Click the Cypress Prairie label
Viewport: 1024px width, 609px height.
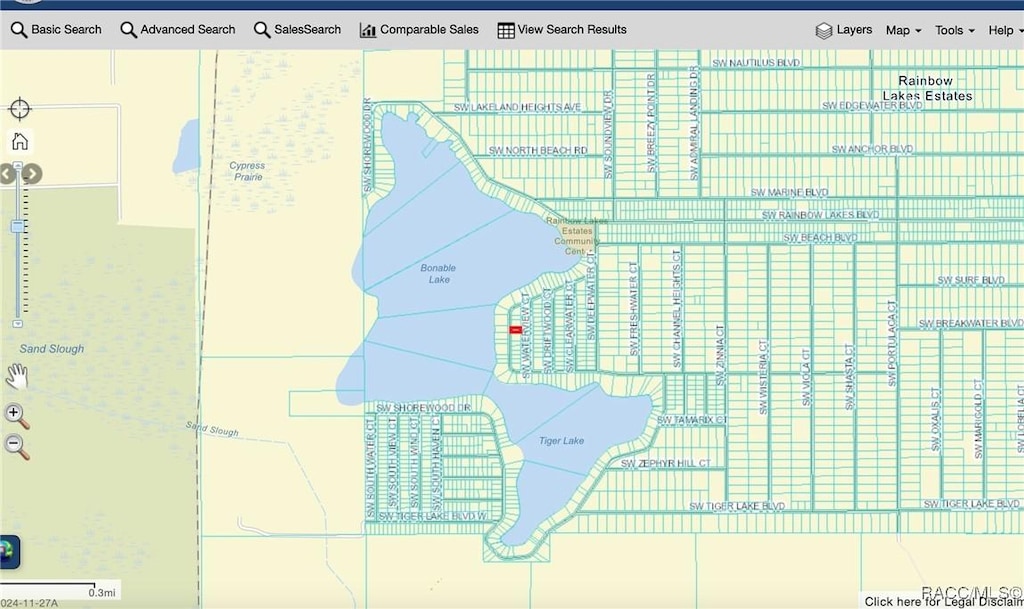[248, 171]
